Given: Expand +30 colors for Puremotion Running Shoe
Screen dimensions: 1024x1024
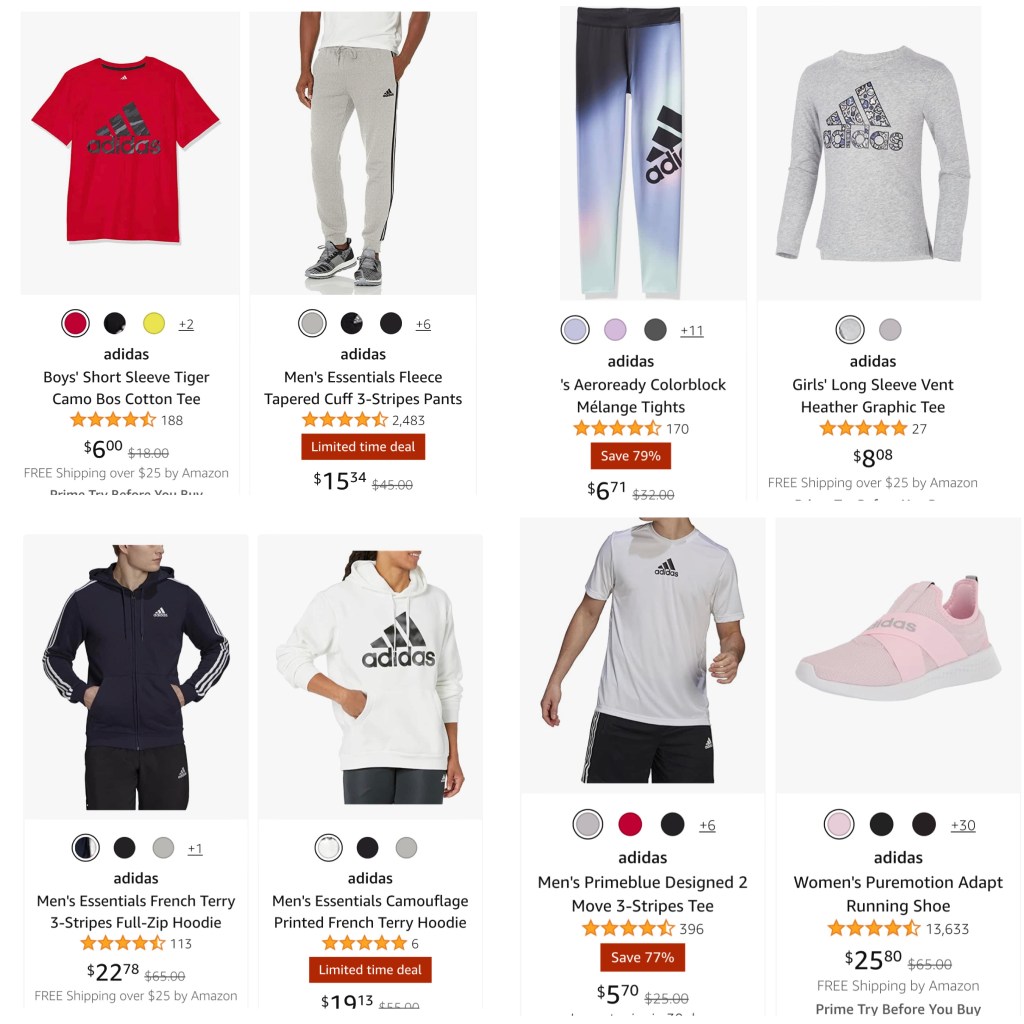Looking at the screenshot, I should 963,825.
